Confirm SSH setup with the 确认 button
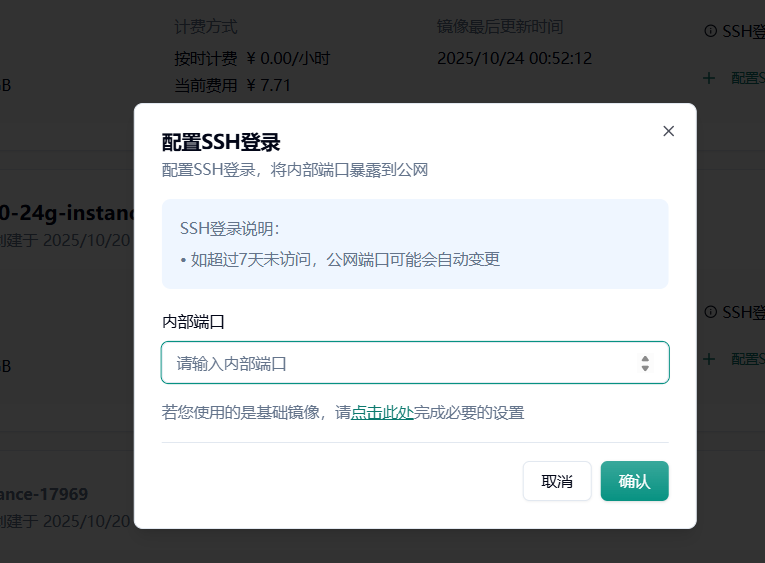Screen dimensions: 765x563 (634, 481)
